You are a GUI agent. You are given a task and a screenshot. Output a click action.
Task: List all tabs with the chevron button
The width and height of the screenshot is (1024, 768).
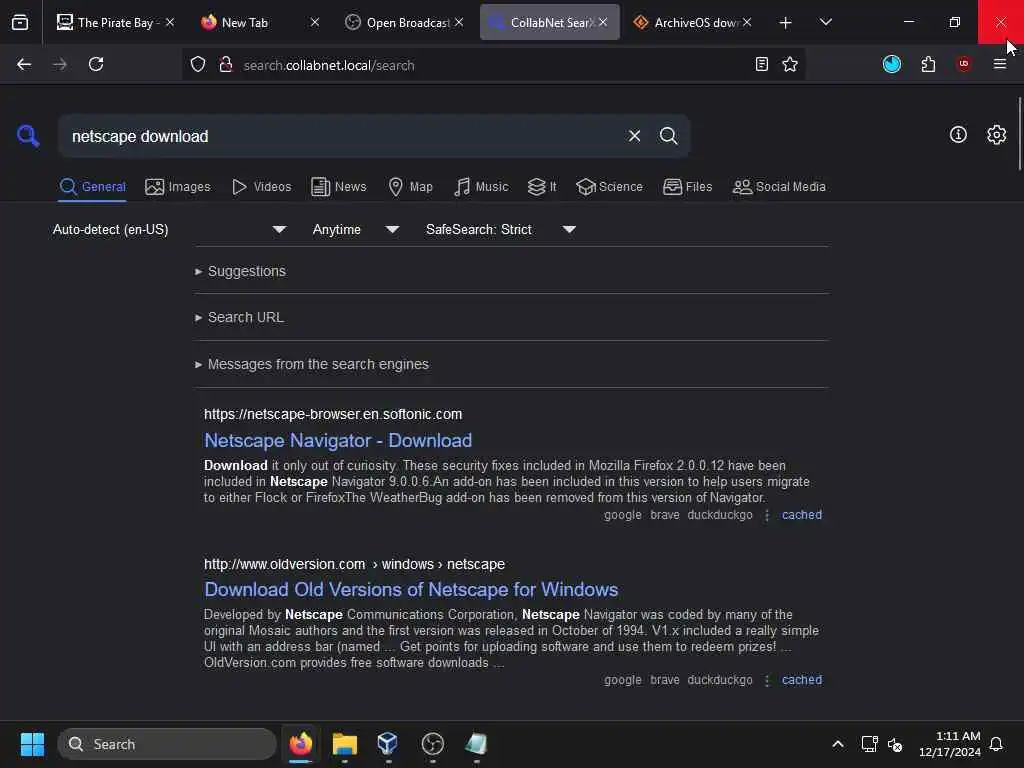pyautogui.click(x=826, y=22)
